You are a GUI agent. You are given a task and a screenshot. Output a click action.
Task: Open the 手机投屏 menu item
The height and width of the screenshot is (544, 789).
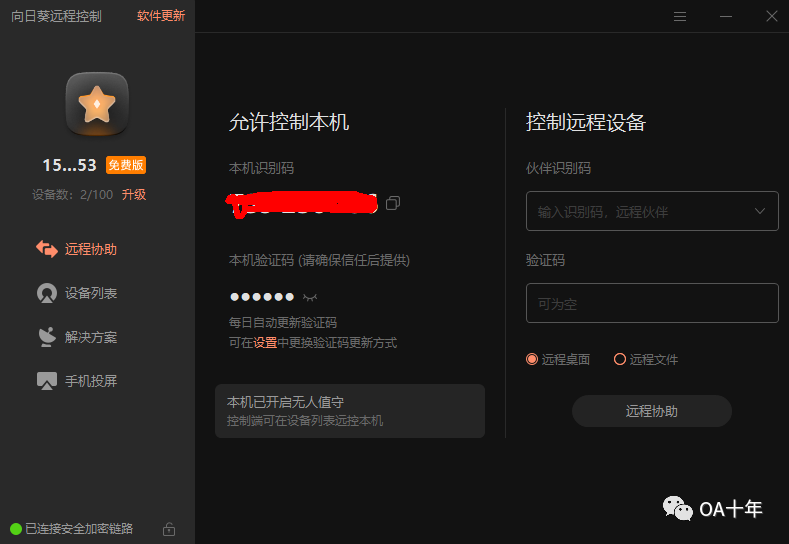[91, 381]
